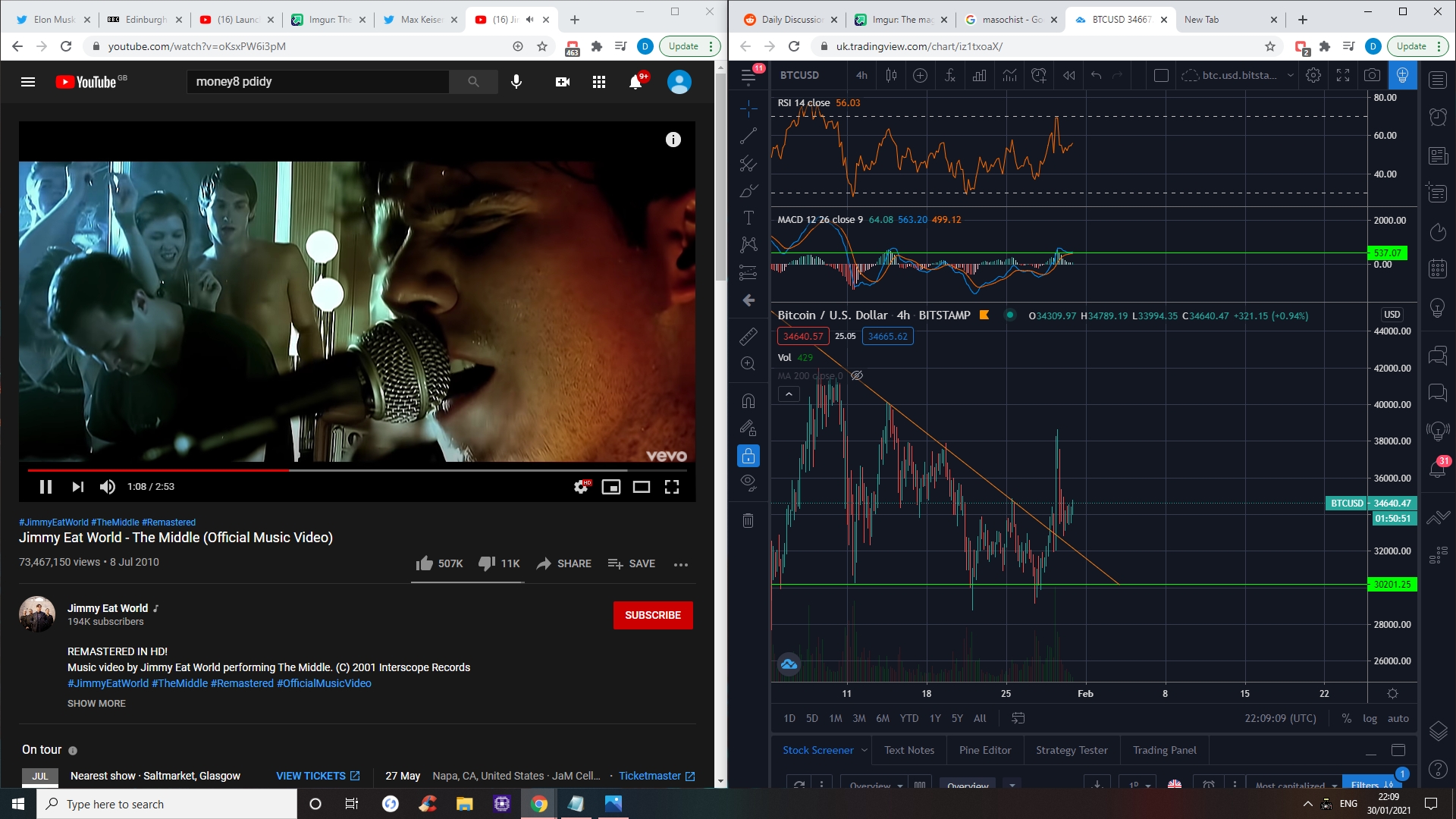Toggle magnet mode for drawings

point(748,401)
